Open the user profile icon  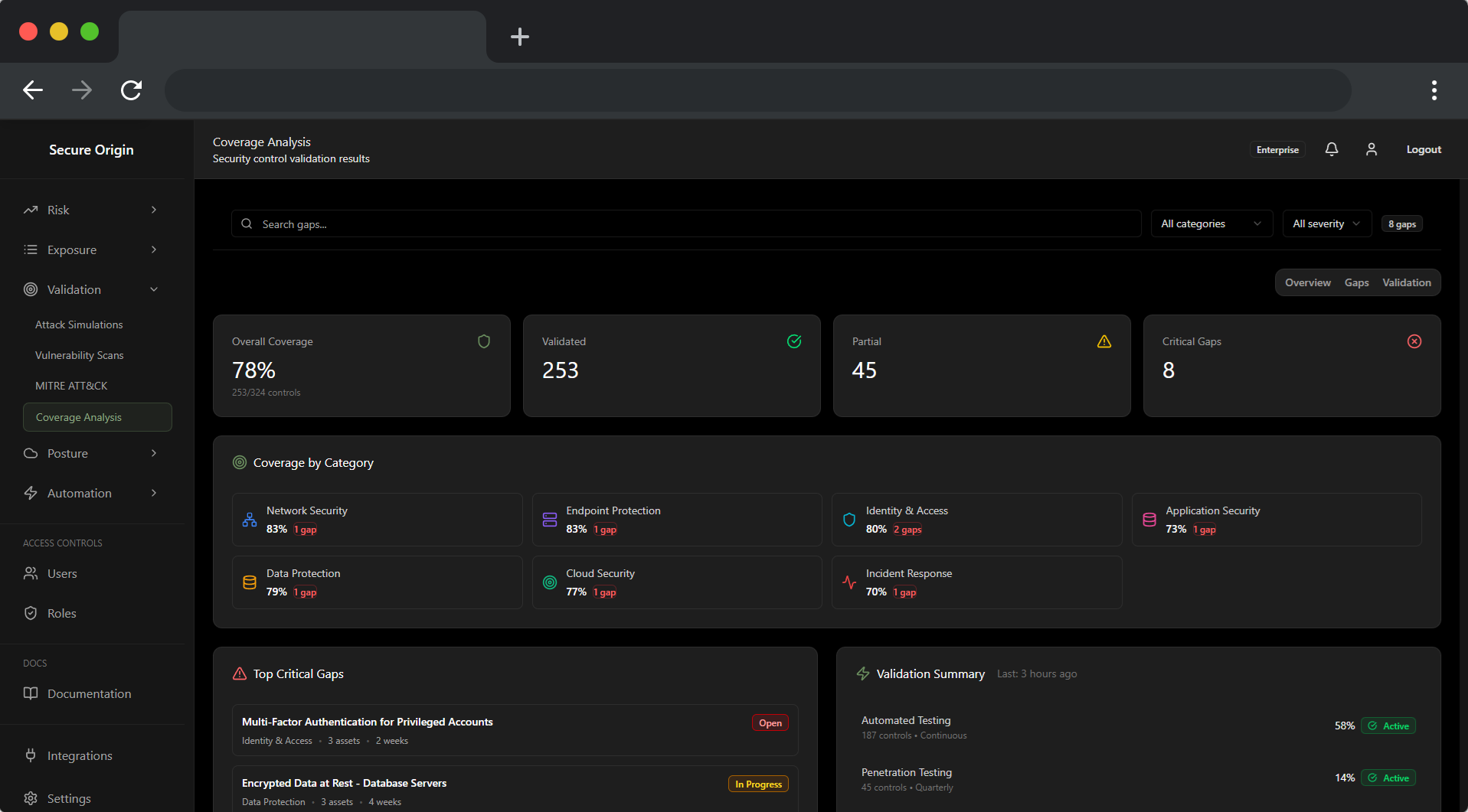coord(1372,149)
